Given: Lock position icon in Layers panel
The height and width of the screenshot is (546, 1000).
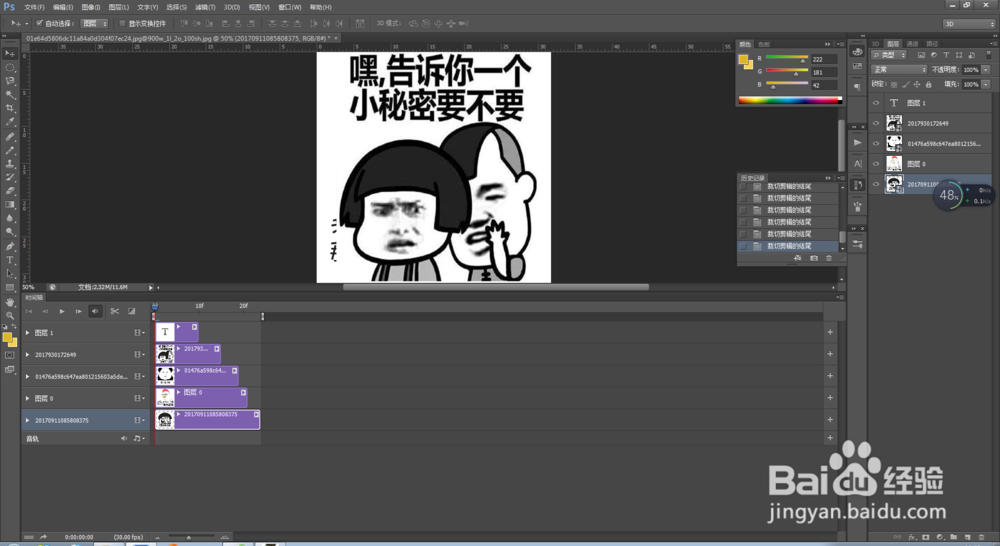Looking at the screenshot, I should (916, 84).
